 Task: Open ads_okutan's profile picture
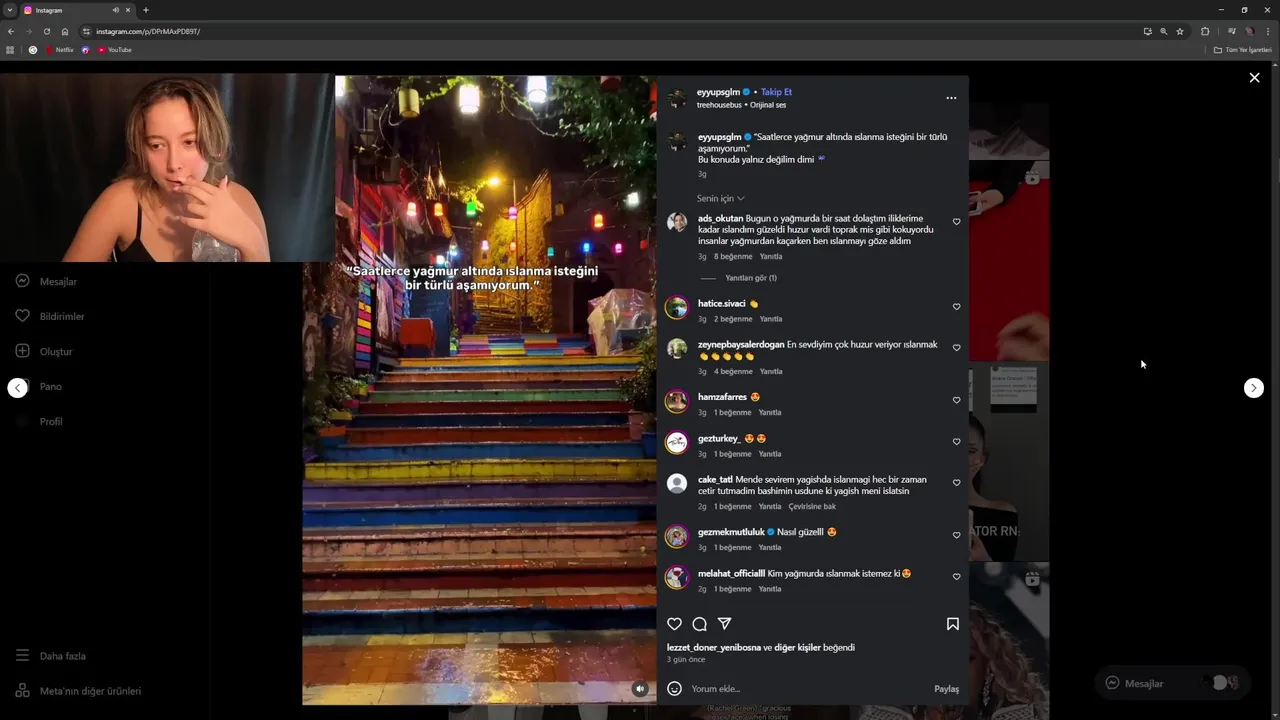point(677,222)
